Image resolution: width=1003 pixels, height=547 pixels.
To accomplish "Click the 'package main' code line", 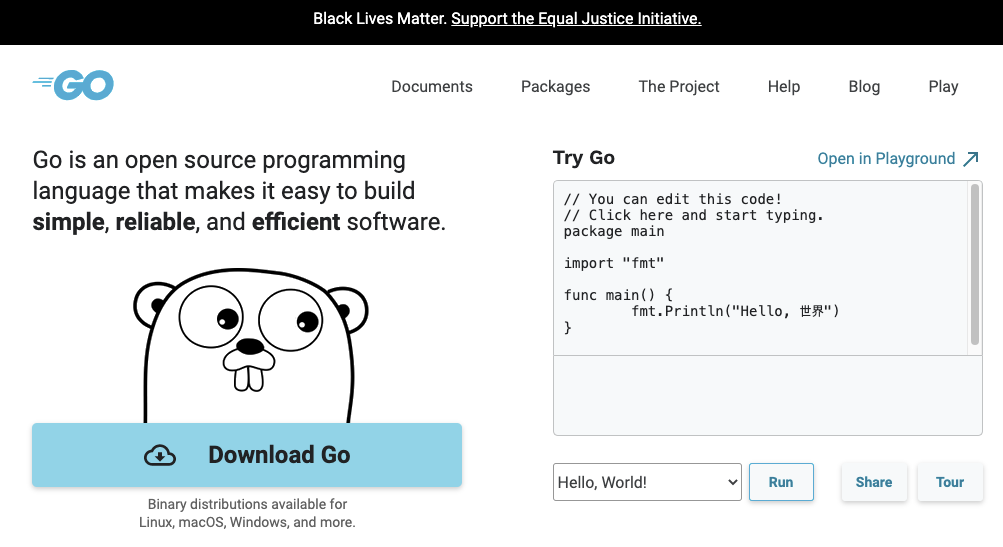I will coord(613,231).
